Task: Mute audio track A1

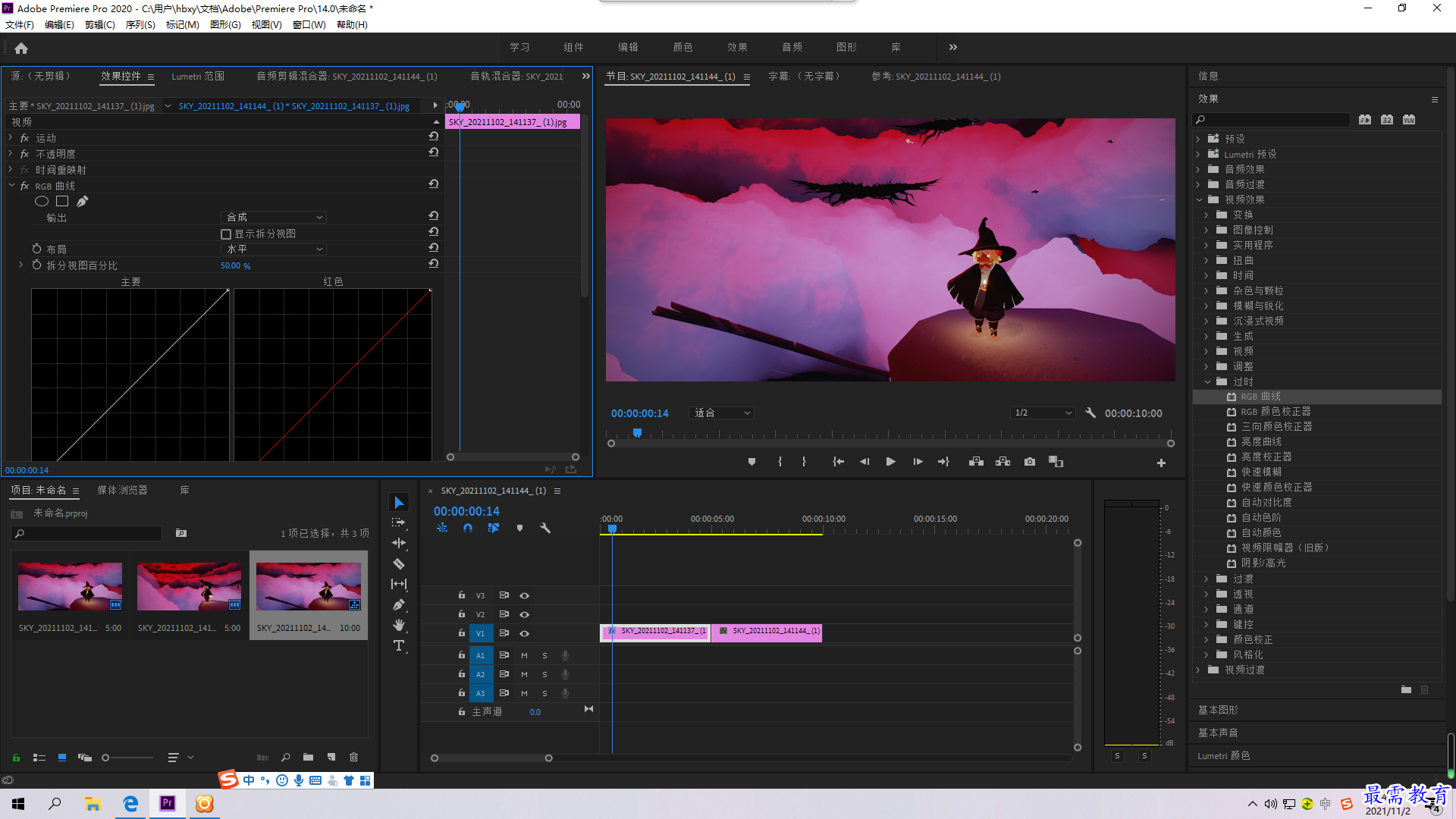Action: [524, 655]
